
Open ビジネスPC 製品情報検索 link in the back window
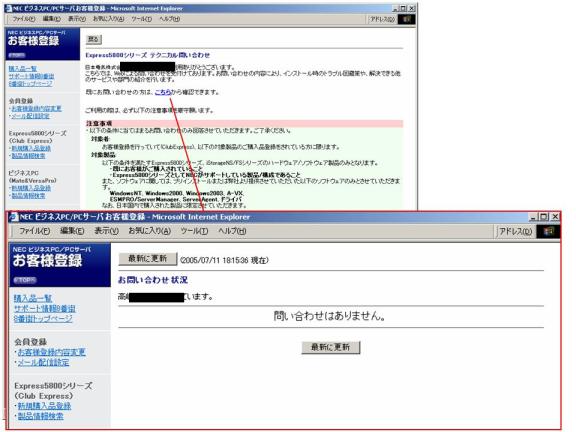[x=28, y=195]
